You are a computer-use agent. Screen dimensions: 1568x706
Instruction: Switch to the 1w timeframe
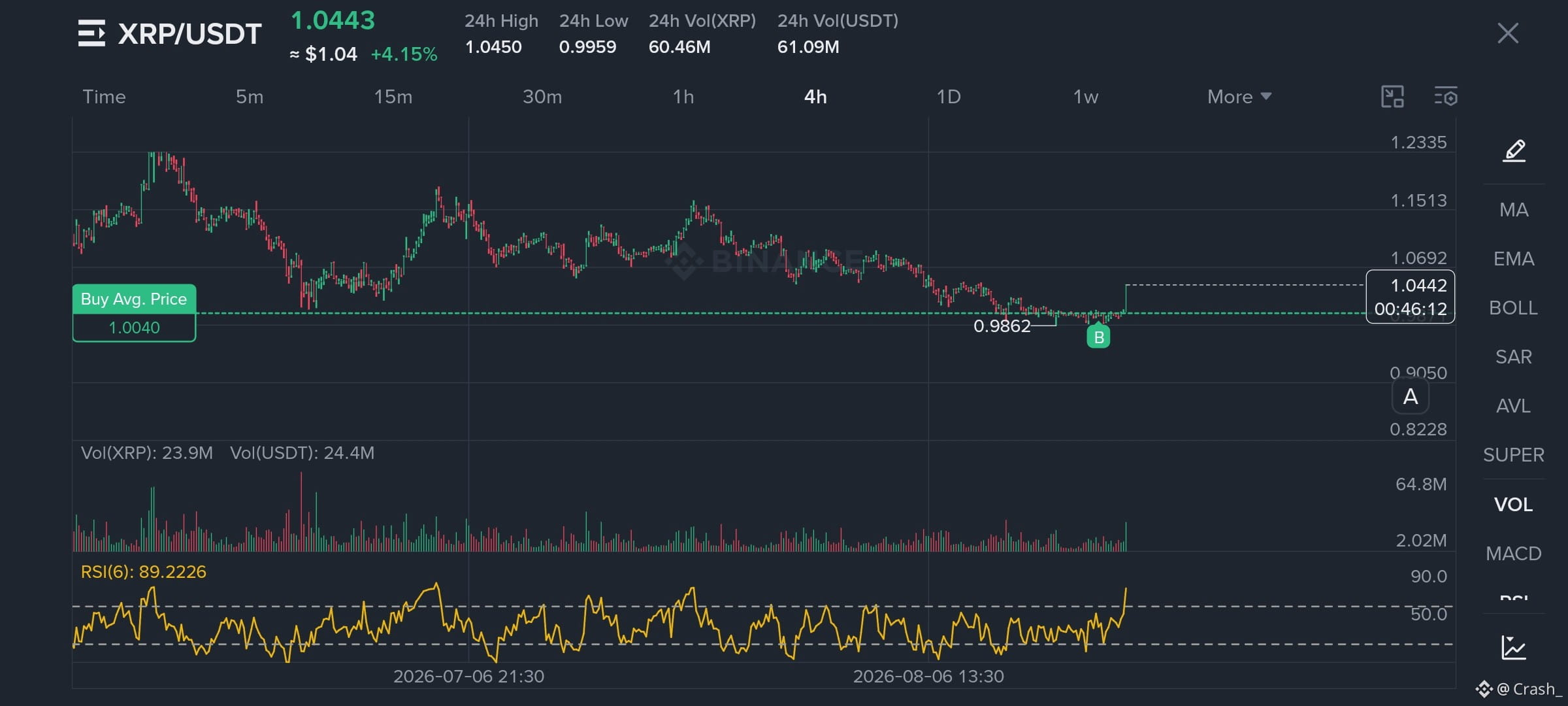1086,97
